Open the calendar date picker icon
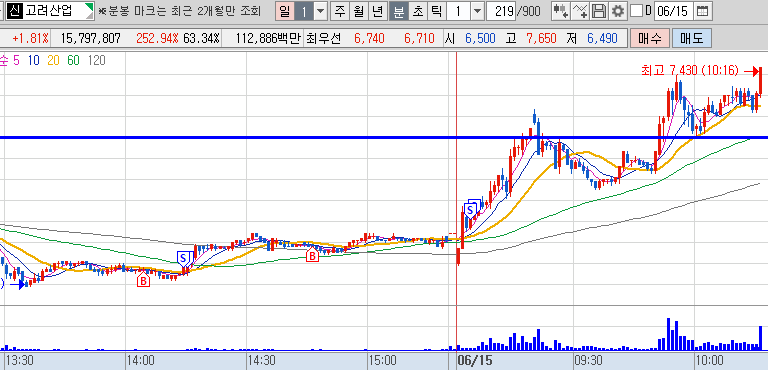The image size is (768, 370). (x=702, y=11)
